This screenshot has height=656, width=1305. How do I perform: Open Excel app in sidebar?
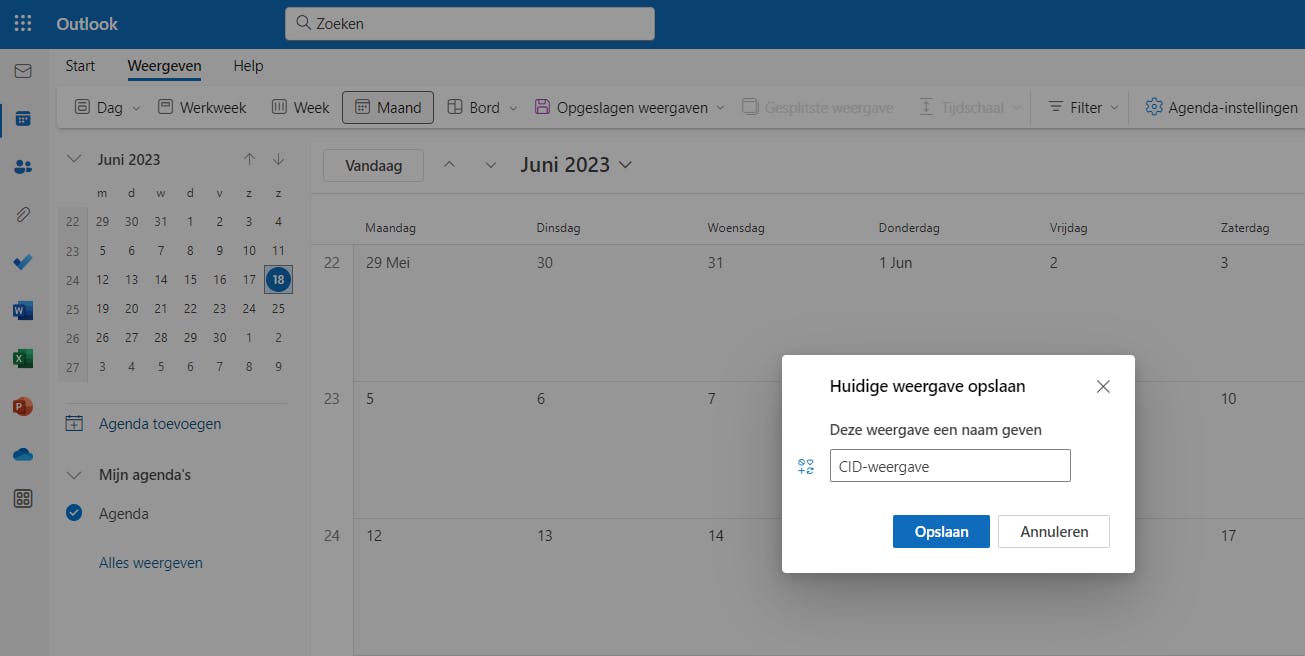(x=22, y=358)
